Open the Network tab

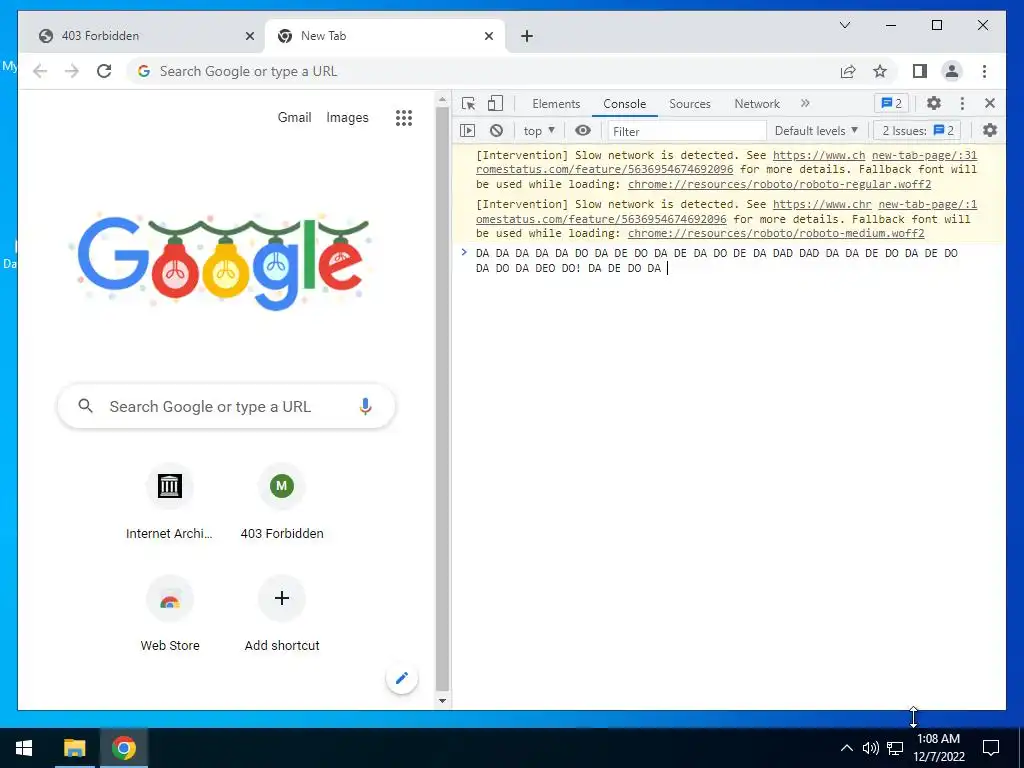[757, 103]
